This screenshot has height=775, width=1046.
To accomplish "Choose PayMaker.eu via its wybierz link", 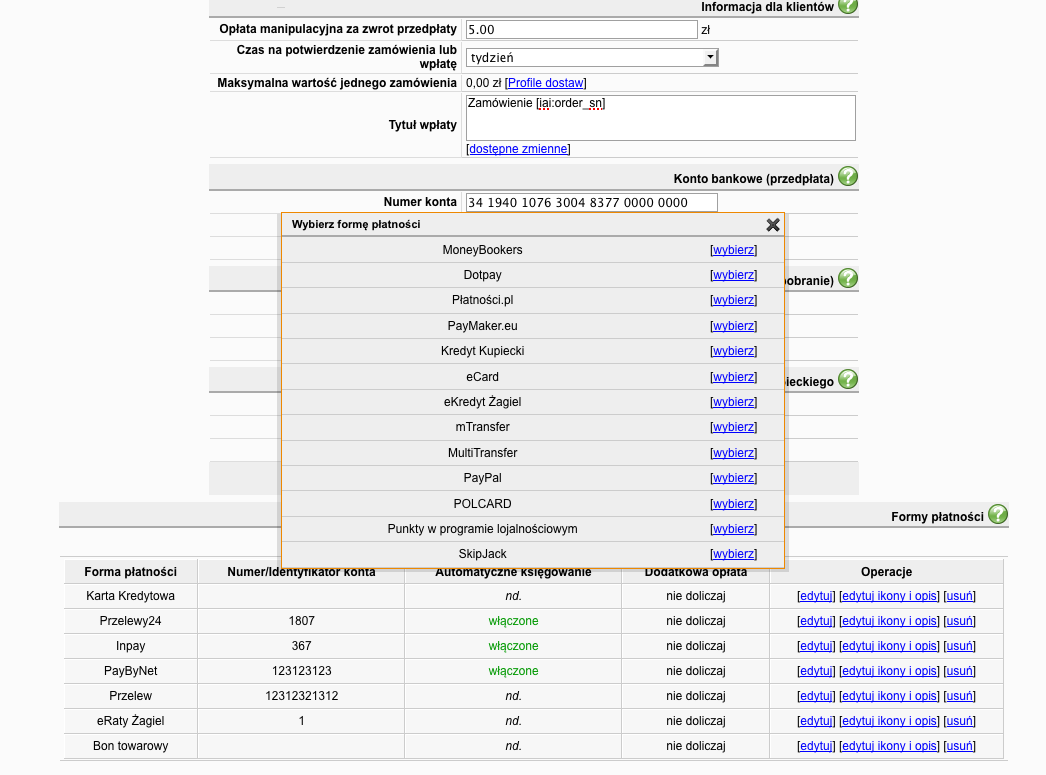I will [733, 326].
